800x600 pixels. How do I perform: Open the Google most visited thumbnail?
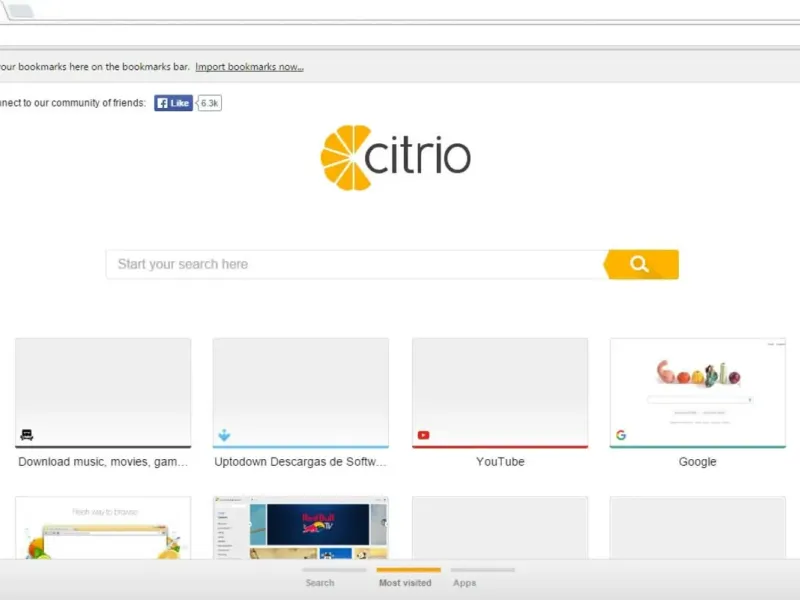[697, 393]
